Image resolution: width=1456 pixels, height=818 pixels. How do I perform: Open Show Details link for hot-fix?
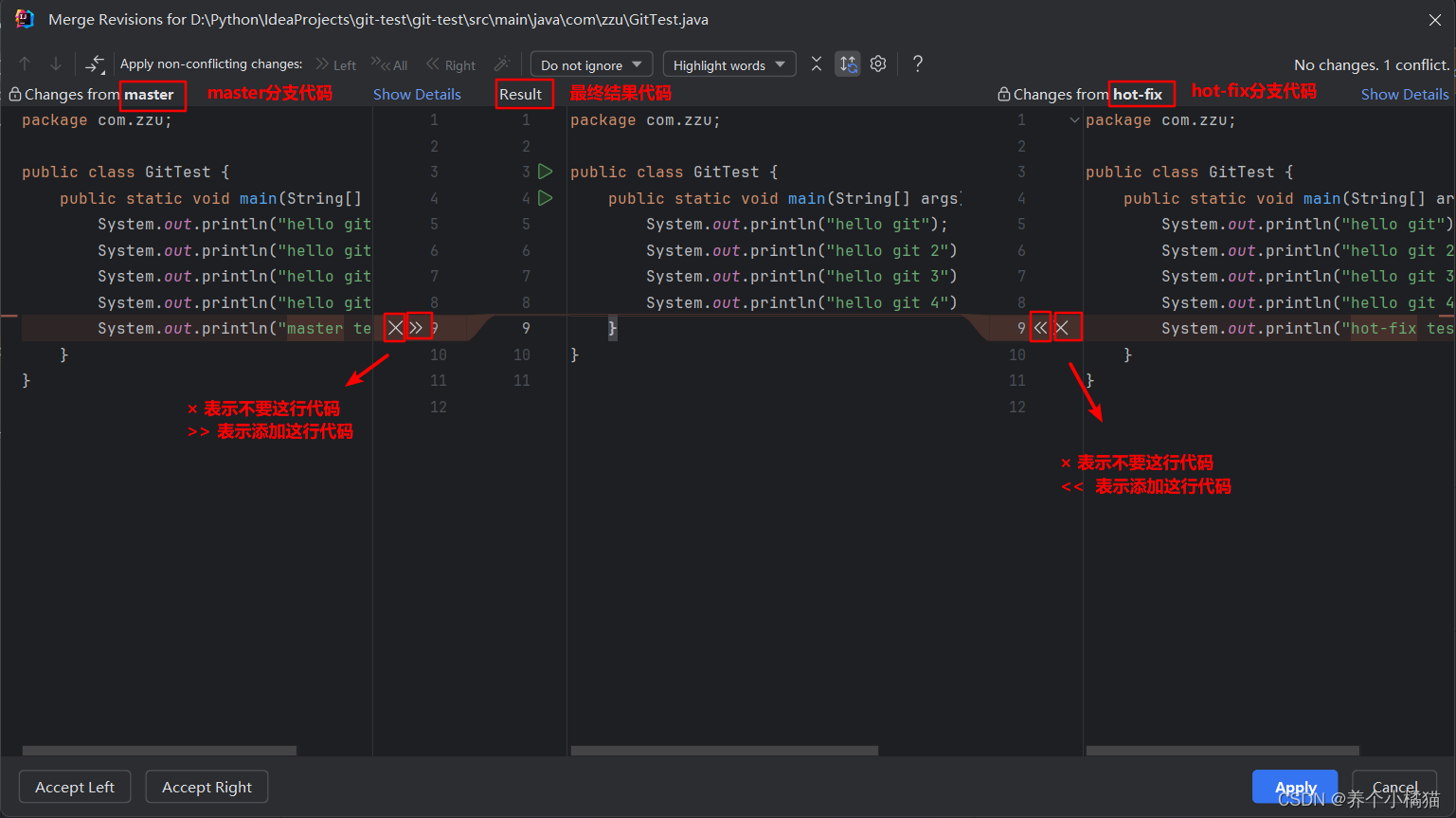point(1405,94)
